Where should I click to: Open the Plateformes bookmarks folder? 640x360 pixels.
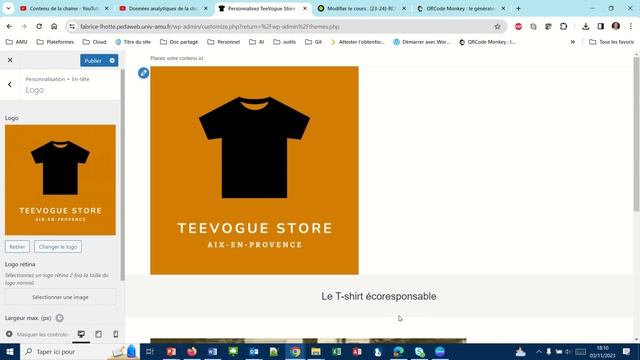56,42
